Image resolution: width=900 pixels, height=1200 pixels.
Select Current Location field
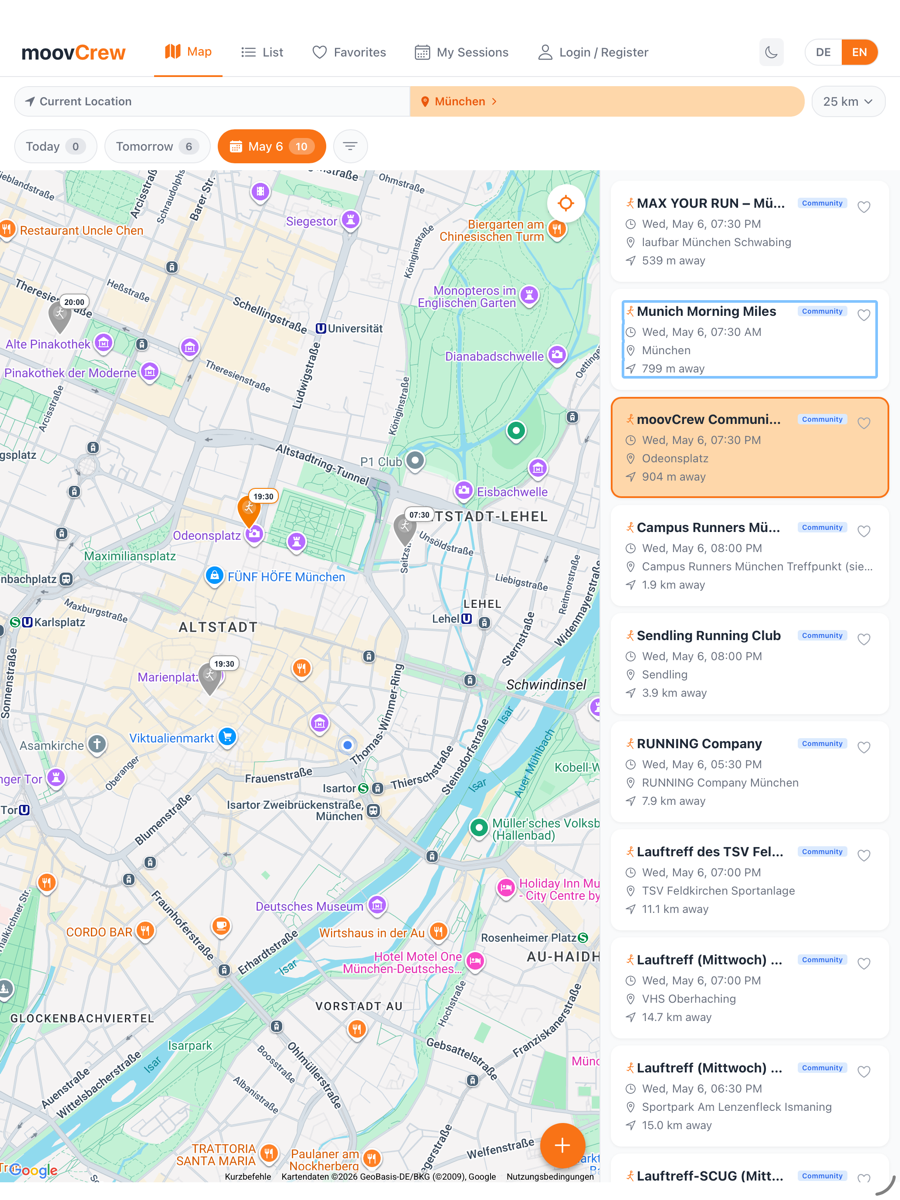[212, 101]
